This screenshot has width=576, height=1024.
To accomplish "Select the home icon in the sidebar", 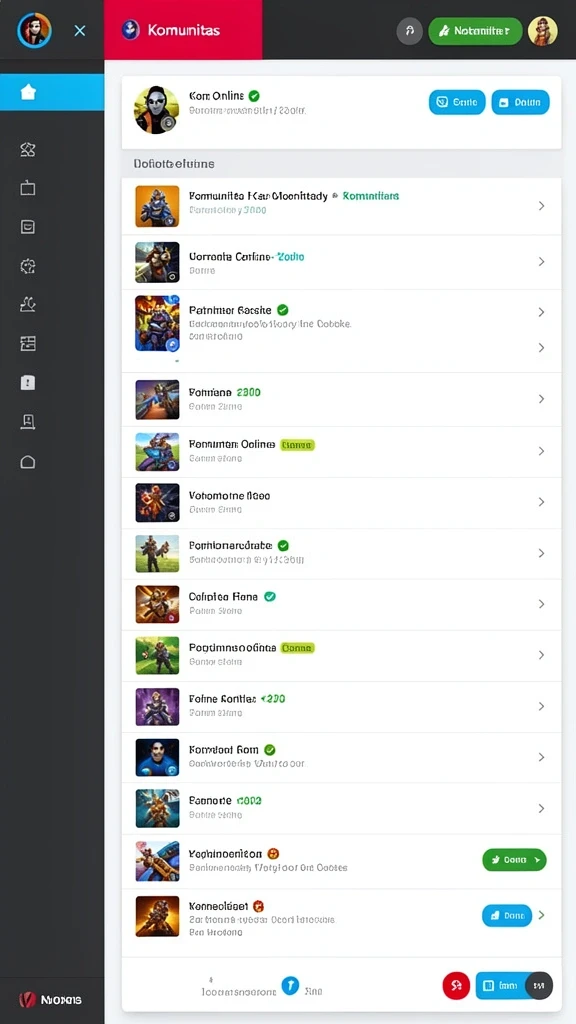I will [28, 92].
